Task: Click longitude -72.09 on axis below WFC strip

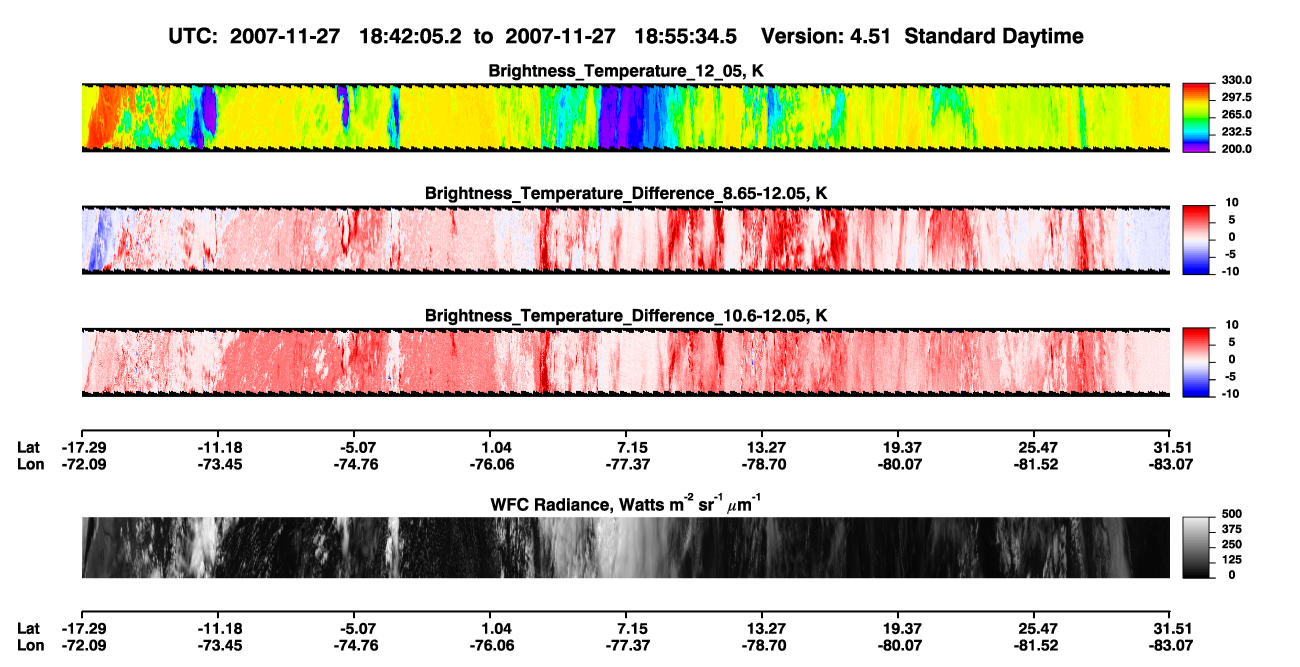Action: click(x=82, y=645)
